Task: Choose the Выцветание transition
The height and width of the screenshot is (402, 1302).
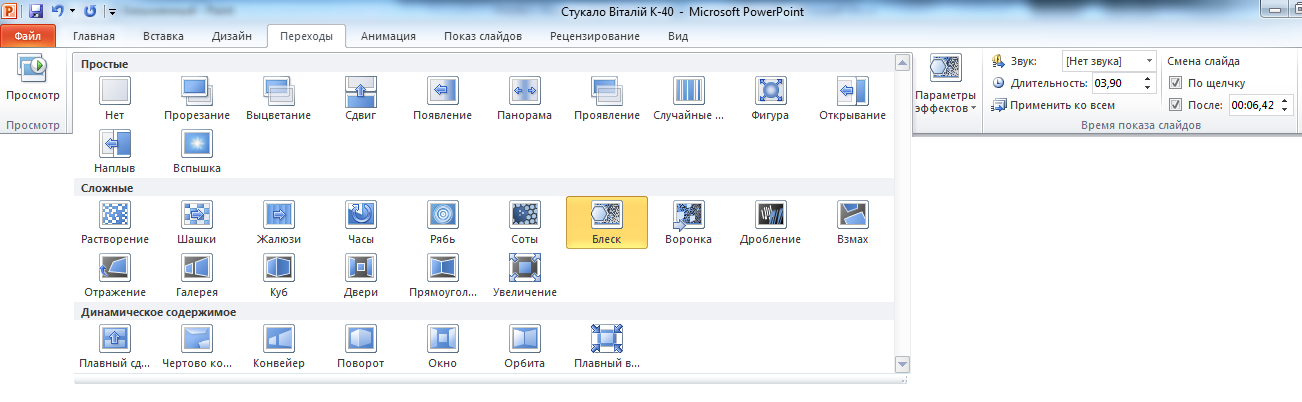Action: pyautogui.click(x=279, y=99)
